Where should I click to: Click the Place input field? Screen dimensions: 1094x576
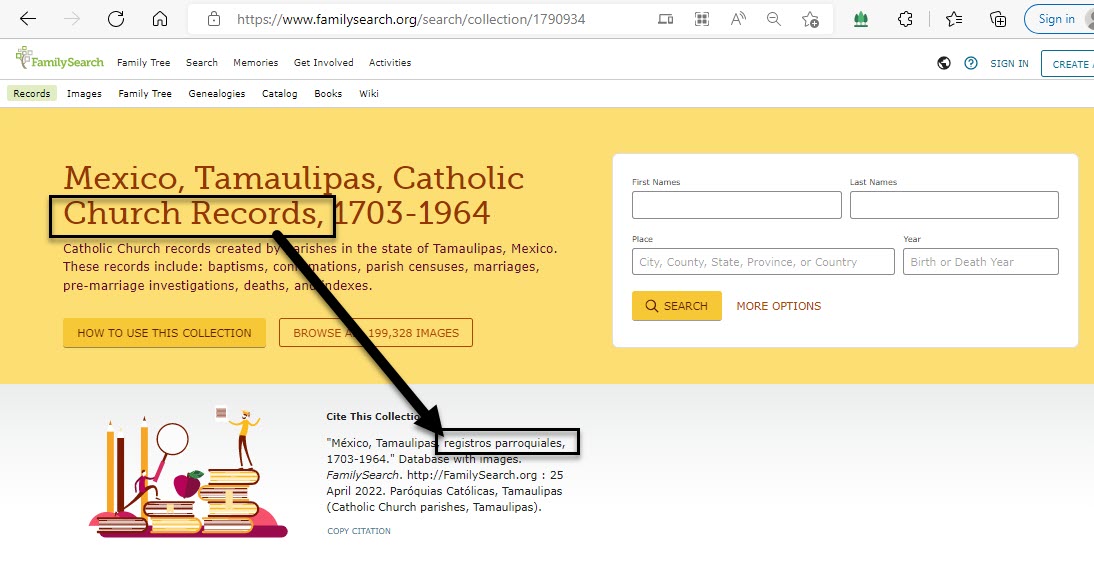763,262
